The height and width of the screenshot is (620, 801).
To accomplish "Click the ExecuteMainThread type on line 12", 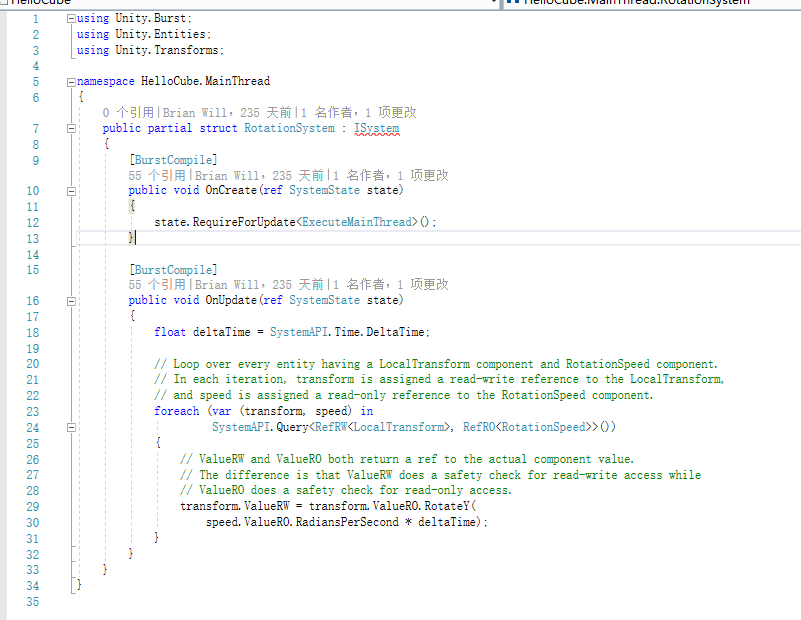I will pos(357,222).
